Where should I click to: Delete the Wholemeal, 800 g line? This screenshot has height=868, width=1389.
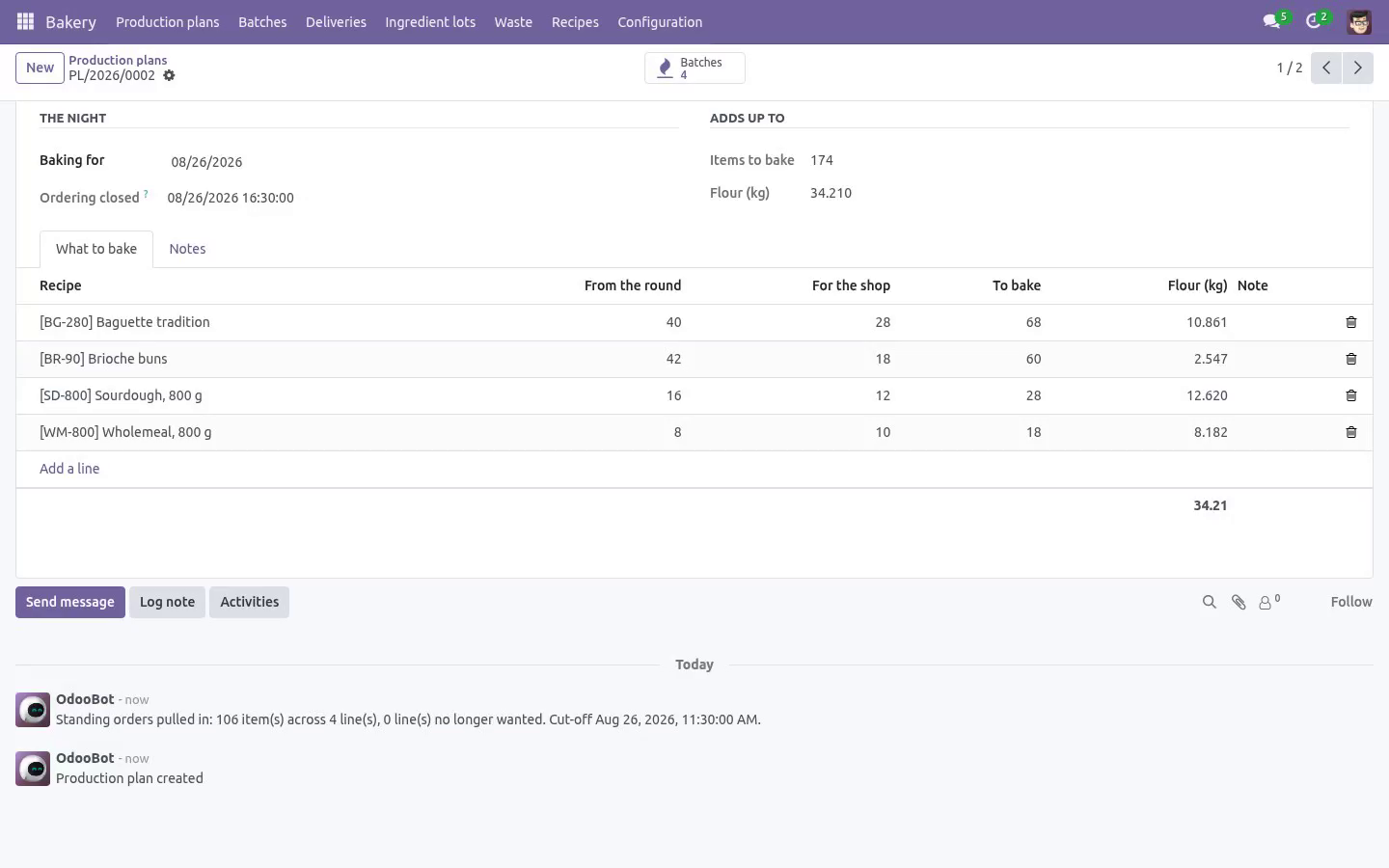coord(1351,432)
